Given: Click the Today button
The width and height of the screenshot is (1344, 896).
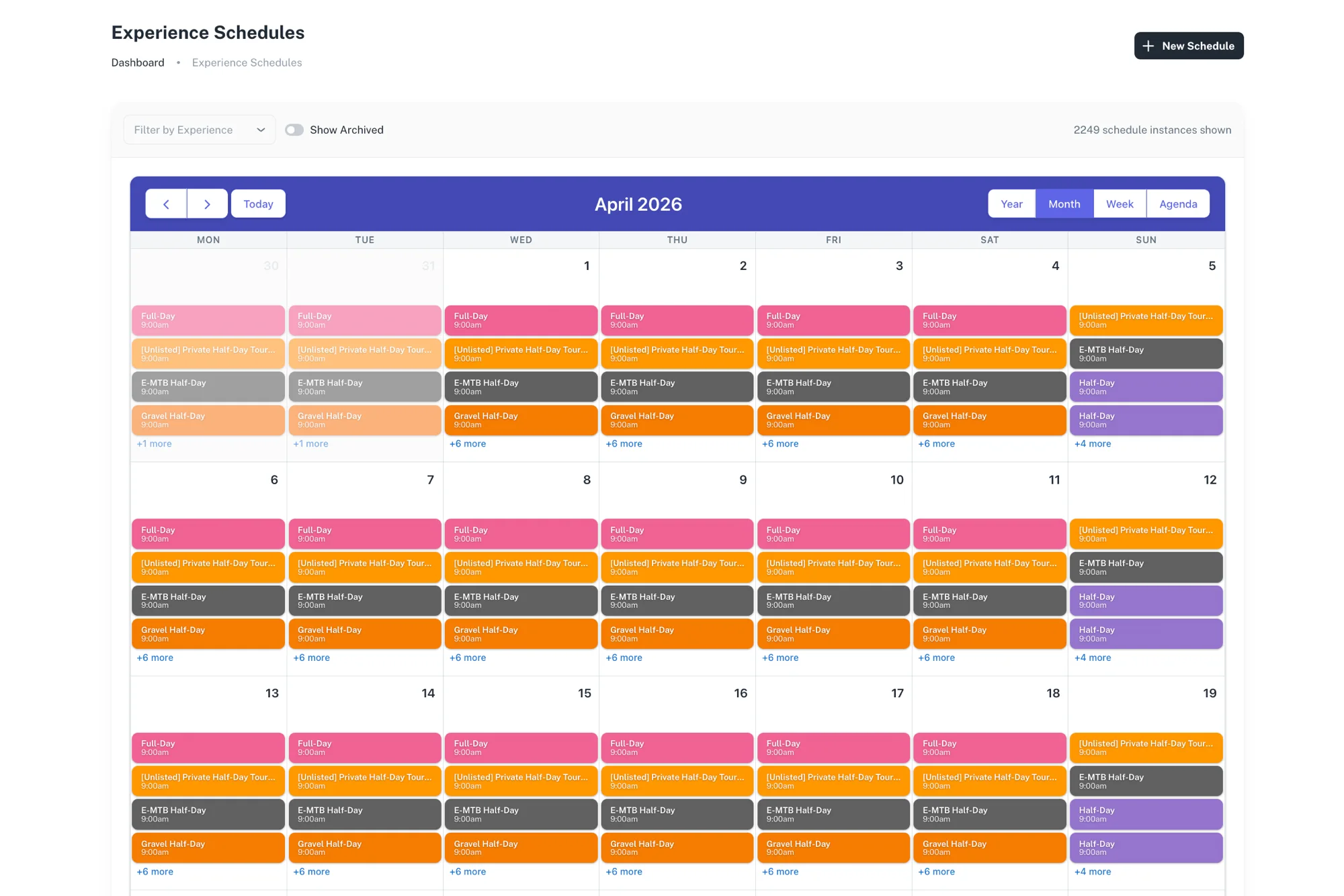Looking at the screenshot, I should point(258,204).
